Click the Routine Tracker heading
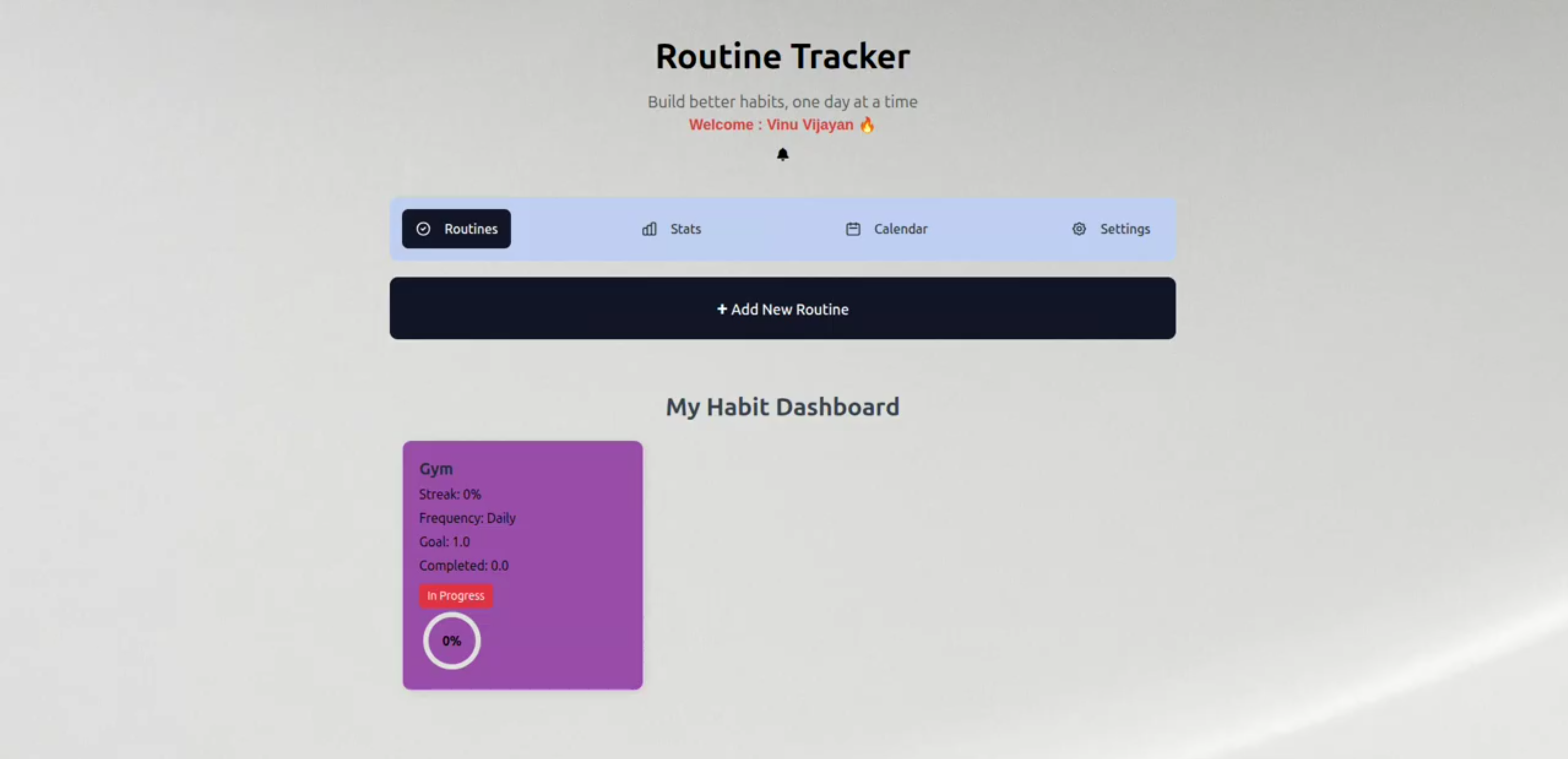This screenshot has height=759, width=1568. pyautogui.click(x=782, y=56)
